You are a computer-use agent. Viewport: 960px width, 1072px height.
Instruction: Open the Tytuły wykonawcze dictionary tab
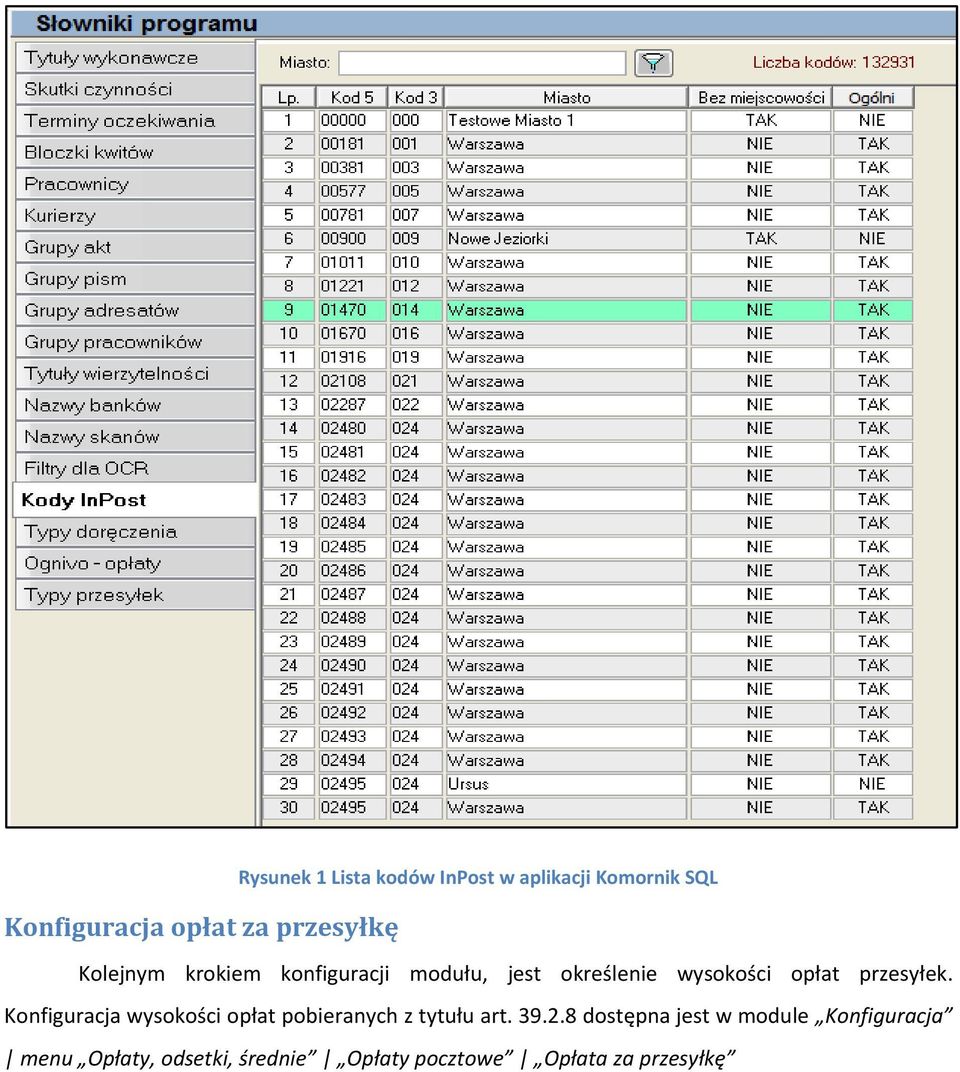pyautogui.click(x=135, y=58)
